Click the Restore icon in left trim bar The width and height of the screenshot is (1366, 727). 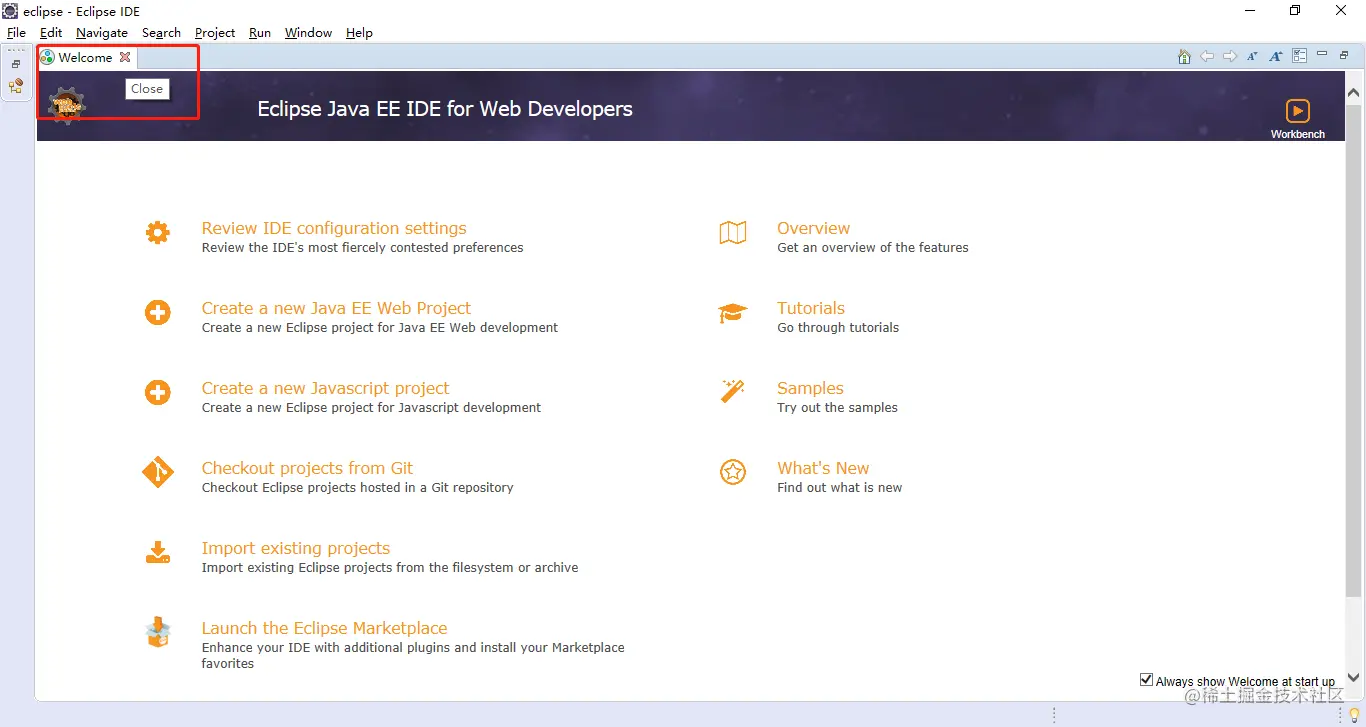[x=16, y=64]
